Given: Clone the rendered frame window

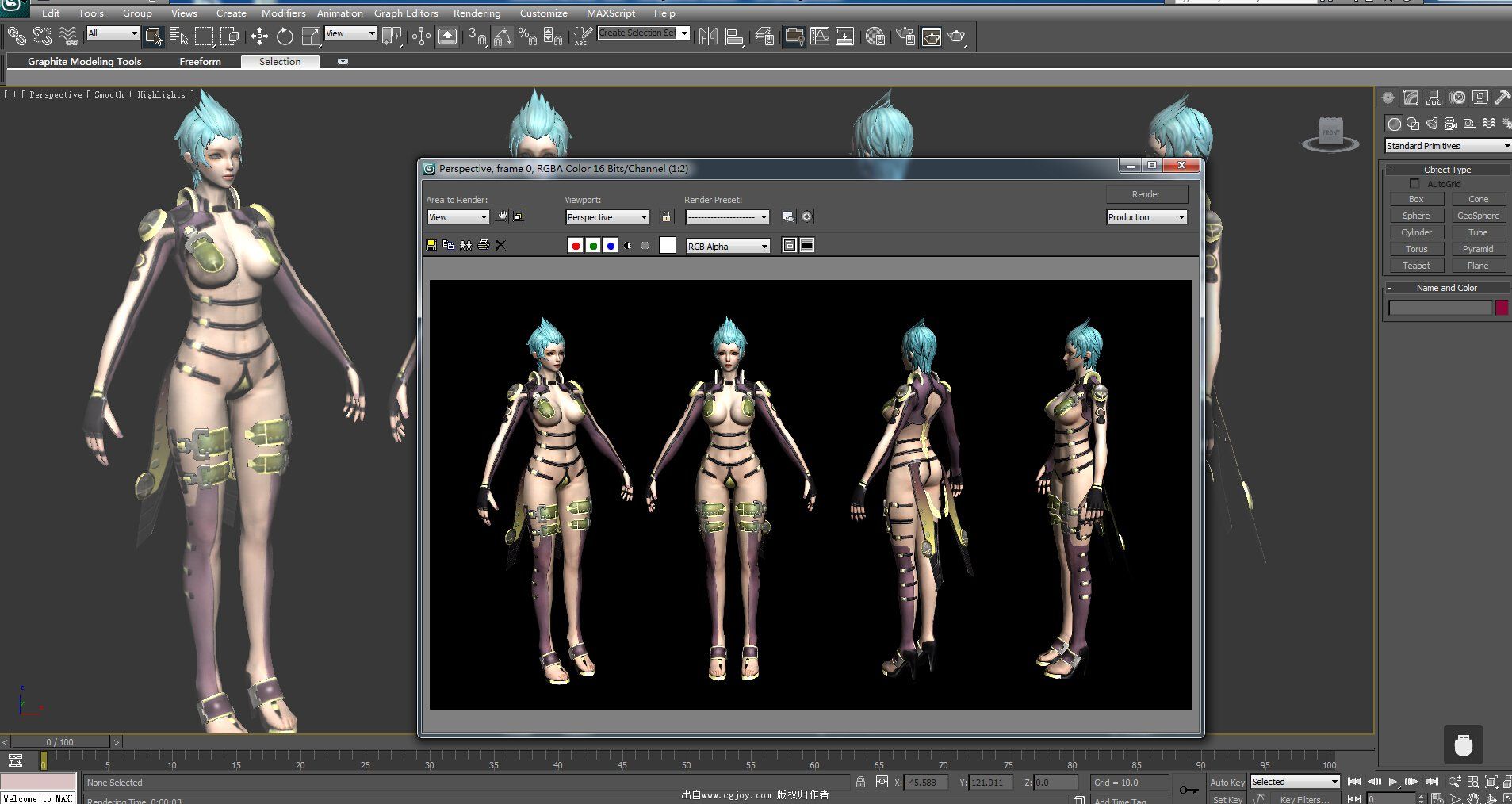Looking at the screenshot, I should point(465,245).
